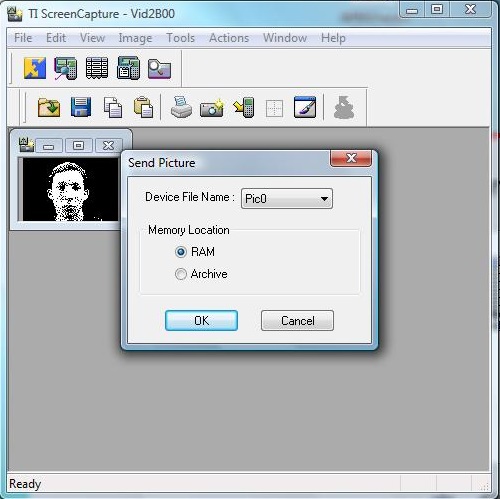Click the Ready status bar text
The height and width of the screenshot is (499, 500).
coord(25,484)
